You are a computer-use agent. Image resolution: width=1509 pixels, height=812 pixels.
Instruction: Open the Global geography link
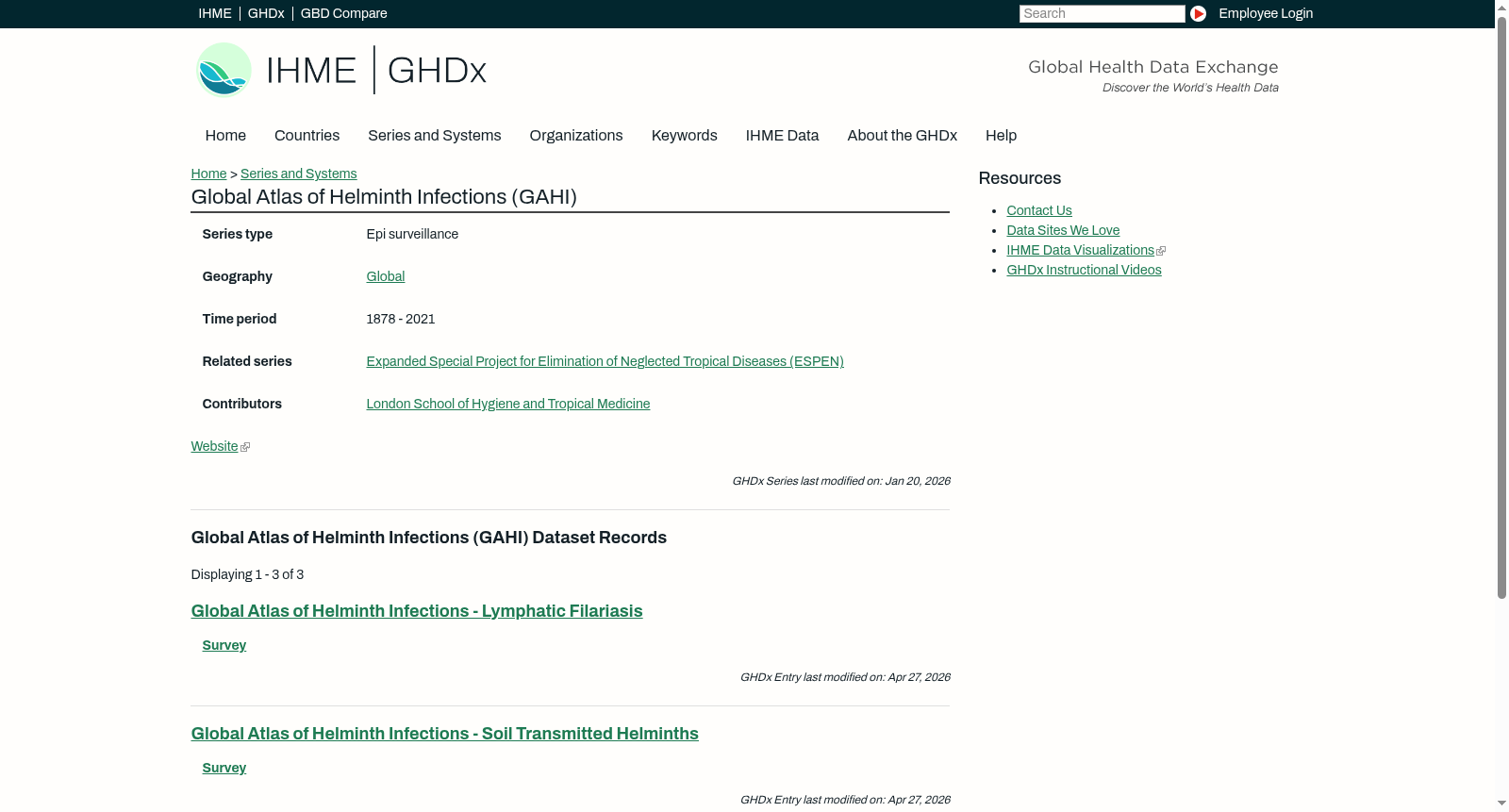point(385,276)
